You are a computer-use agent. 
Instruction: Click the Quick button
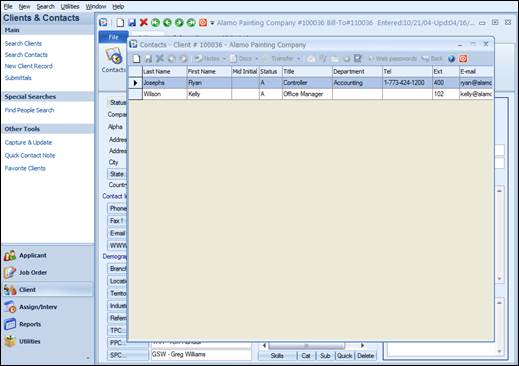click(345, 356)
